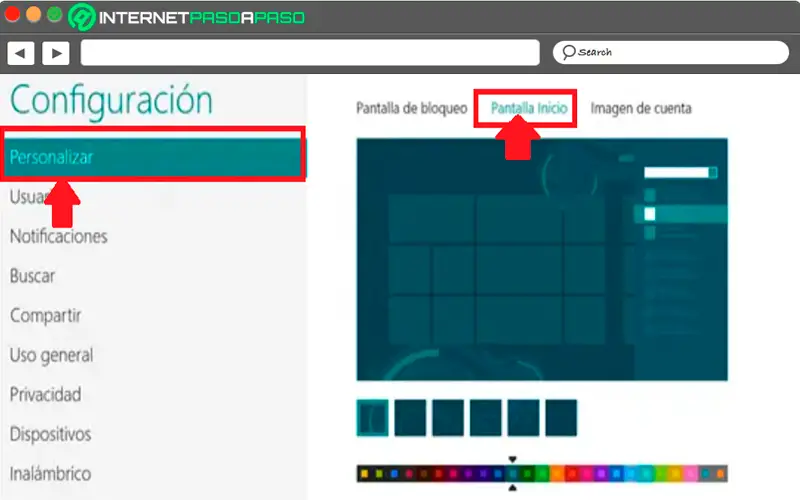Screen dimensions: 800x500
Task: Go to Privacidad settings
Action: [x=45, y=394]
